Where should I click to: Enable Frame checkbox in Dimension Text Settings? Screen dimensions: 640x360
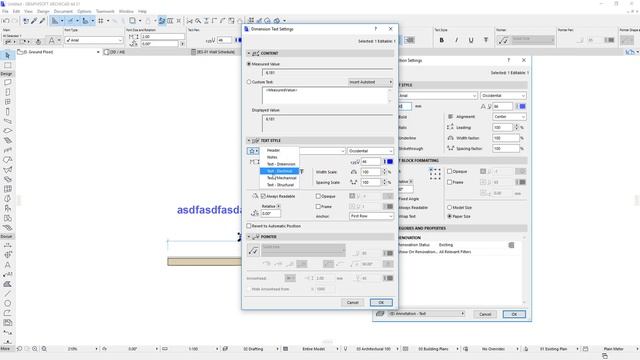point(318,207)
